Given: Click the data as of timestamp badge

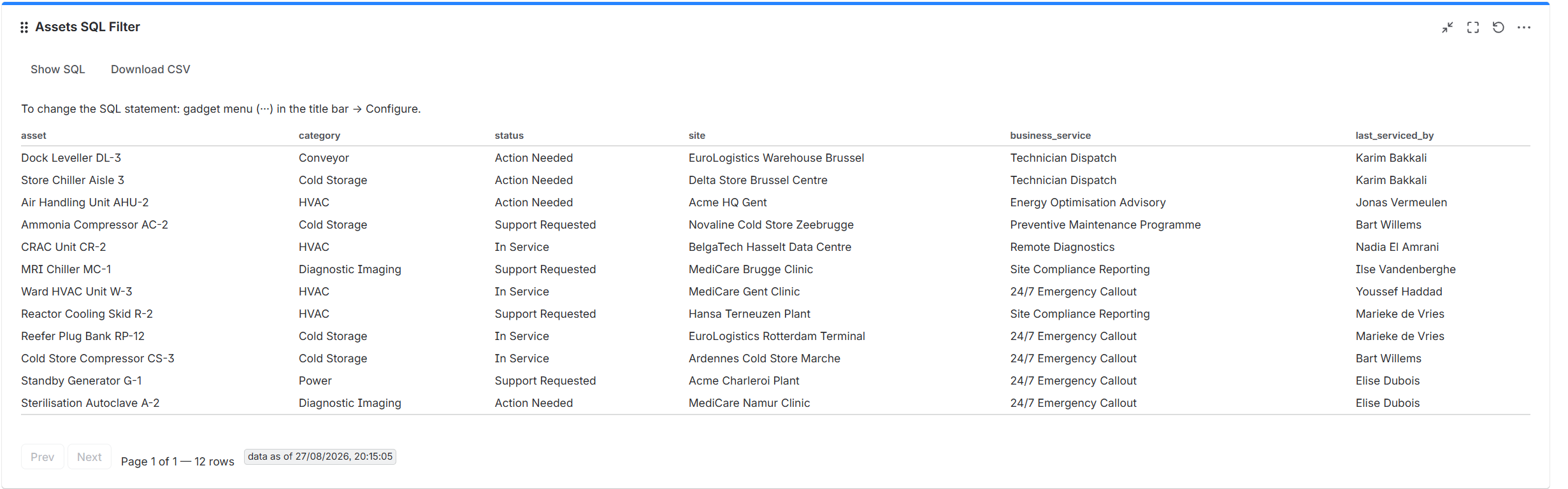Looking at the screenshot, I should [320, 457].
